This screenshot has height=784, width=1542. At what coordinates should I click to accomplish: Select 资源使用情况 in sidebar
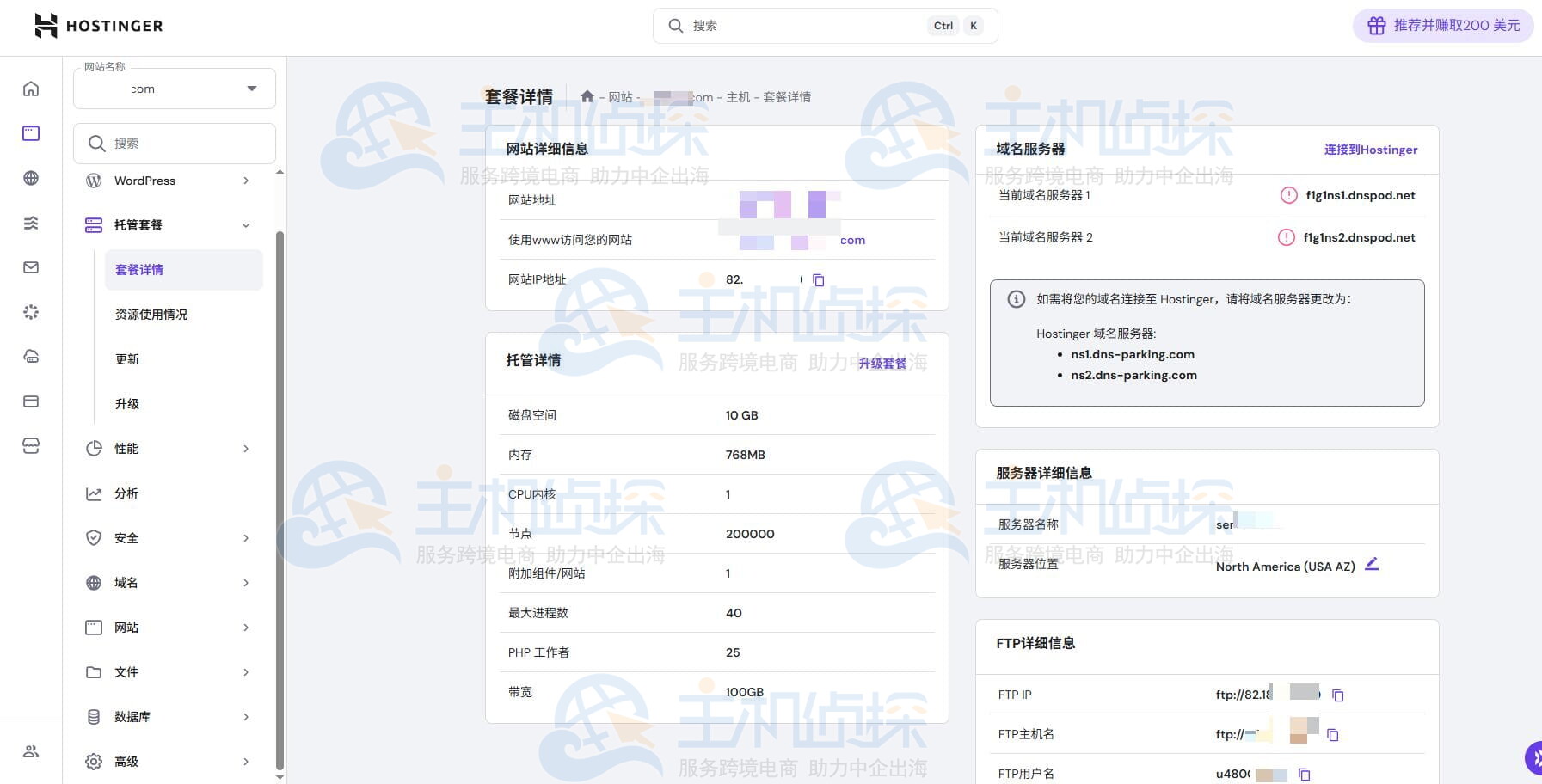click(x=151, y=315)
